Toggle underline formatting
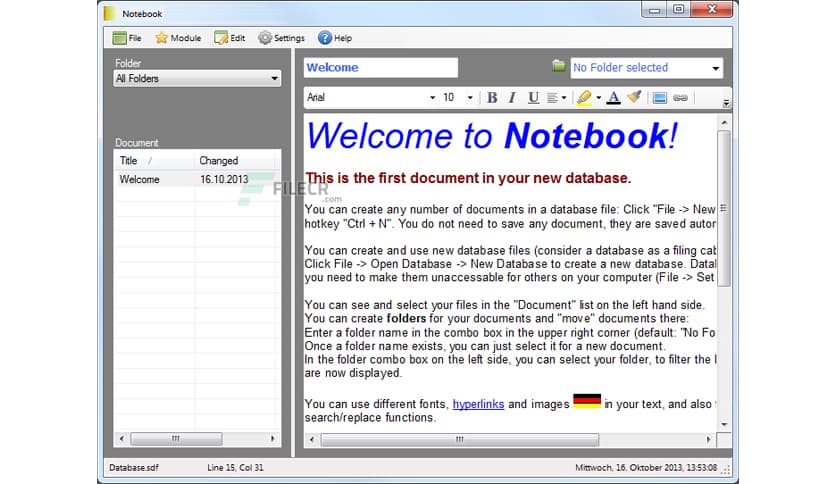This screenshot has width=836, height=484. 533,98
